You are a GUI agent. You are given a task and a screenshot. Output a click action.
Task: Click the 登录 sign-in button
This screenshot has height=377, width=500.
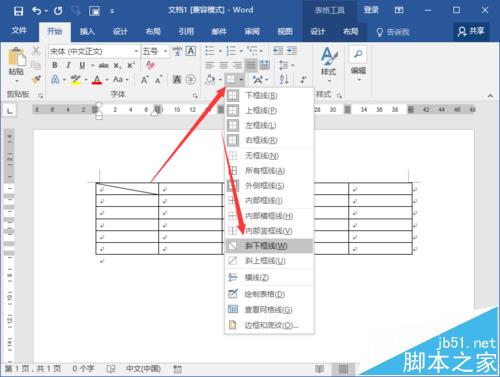tap(371, 10)
